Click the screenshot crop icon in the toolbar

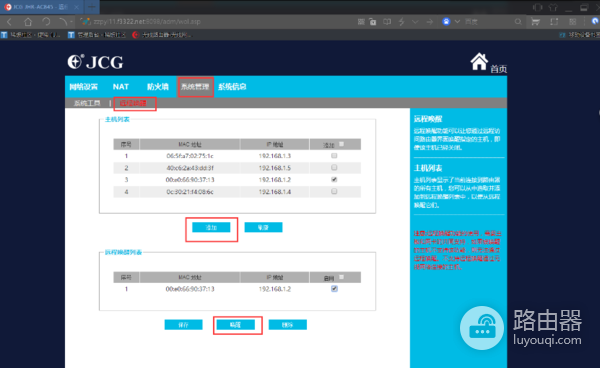(x=554, y=22)
